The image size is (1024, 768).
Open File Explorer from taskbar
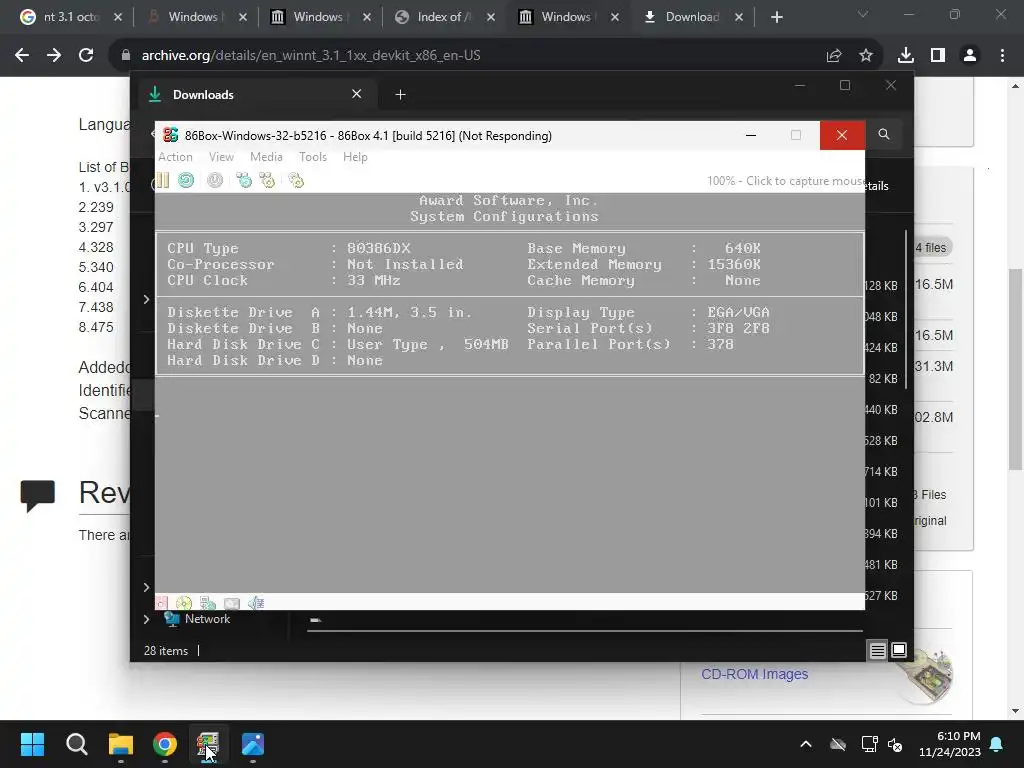pyautogui.click(x=121, y=744)
